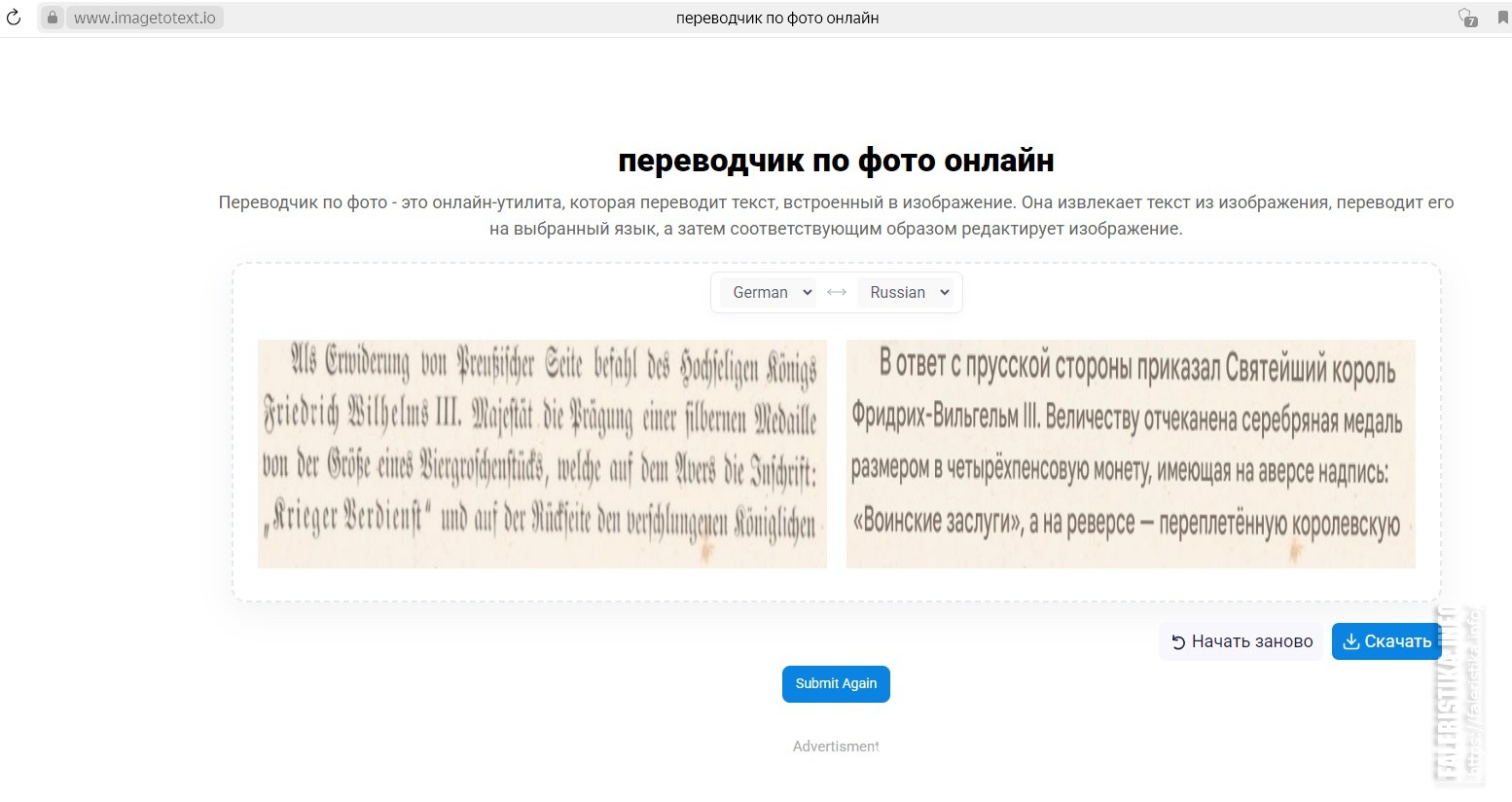Reload the page with the browser refresh icon
The height and width of the screenshot is (802, 1512).
(14, 18)
